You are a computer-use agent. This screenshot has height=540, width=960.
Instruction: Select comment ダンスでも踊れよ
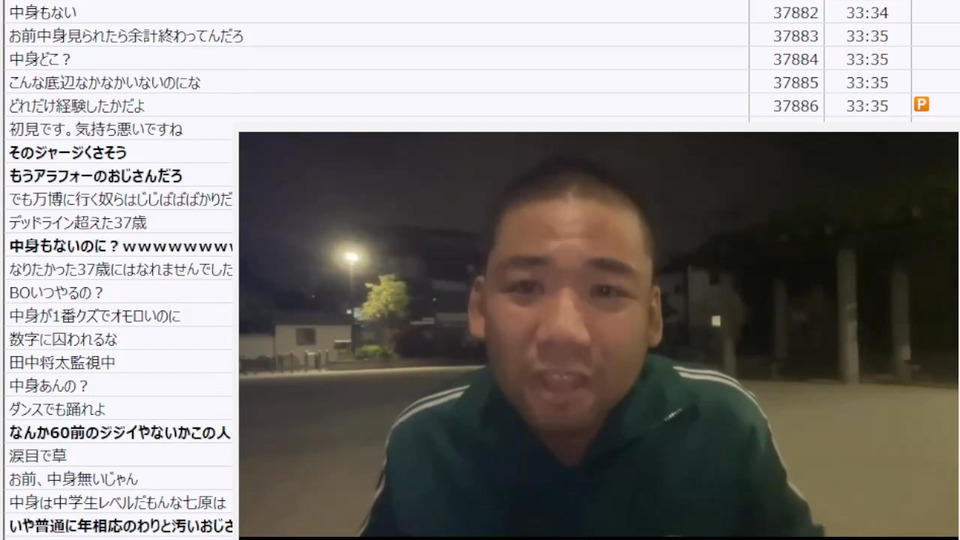click(x=57, y=409)
